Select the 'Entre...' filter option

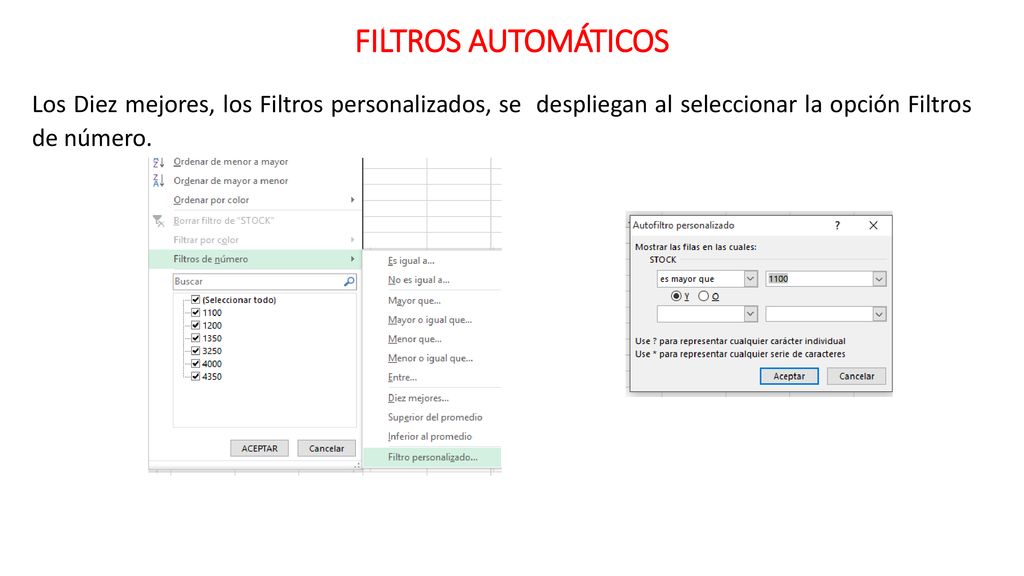click(x=402, y=377)
